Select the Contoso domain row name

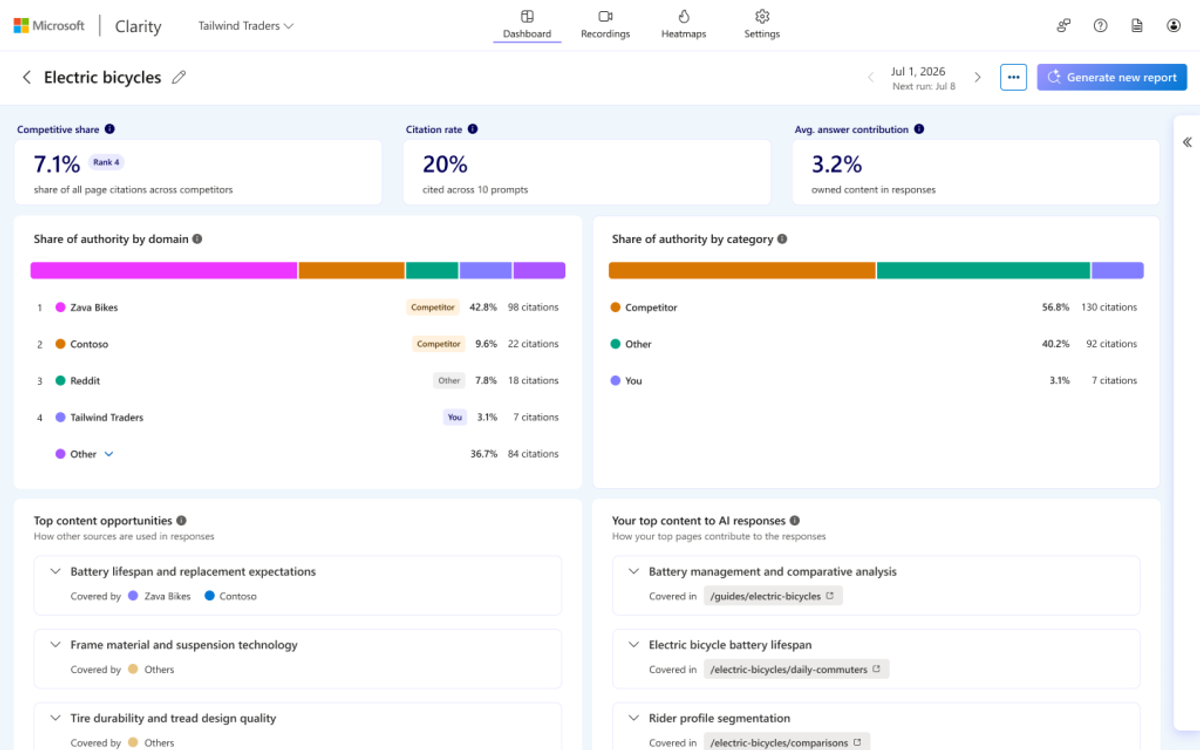(x=89, y=344)
